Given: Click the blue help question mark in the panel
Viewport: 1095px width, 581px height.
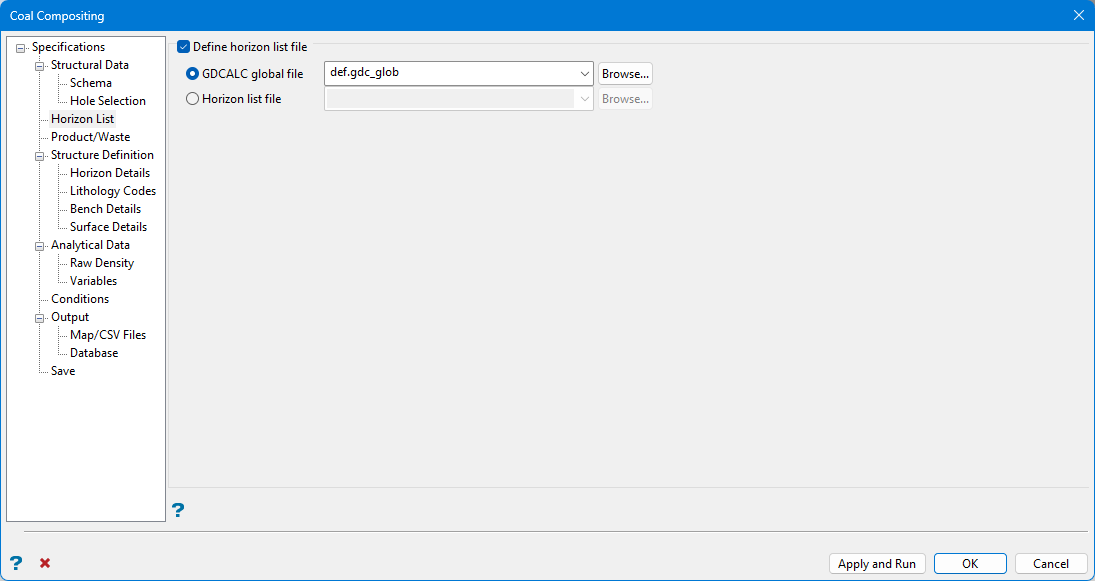Looking at the screenshot, I should 178,510.
